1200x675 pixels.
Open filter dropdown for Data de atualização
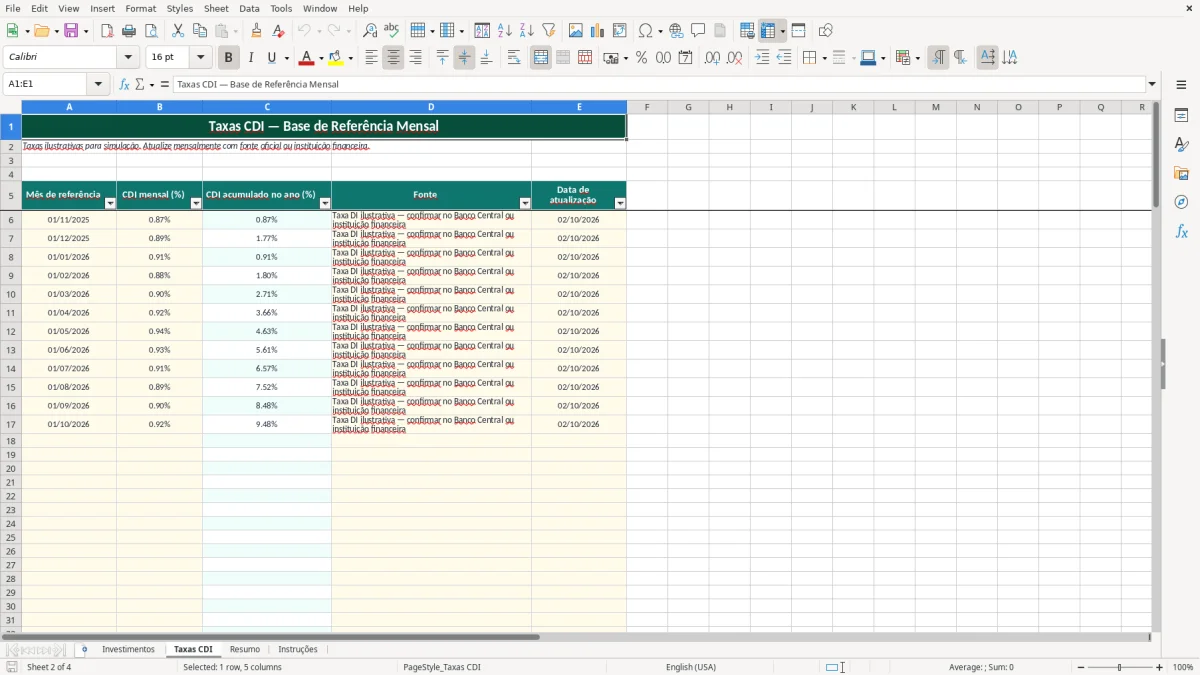point(620,203)
